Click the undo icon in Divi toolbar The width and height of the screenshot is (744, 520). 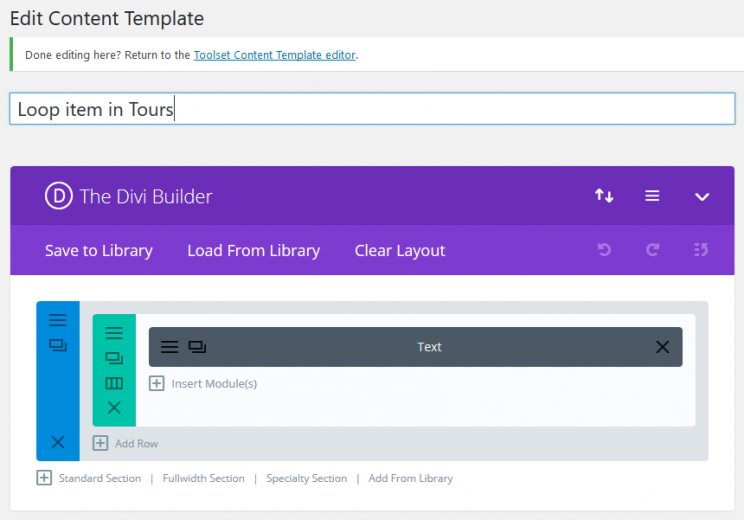click(x=604, y=250)
